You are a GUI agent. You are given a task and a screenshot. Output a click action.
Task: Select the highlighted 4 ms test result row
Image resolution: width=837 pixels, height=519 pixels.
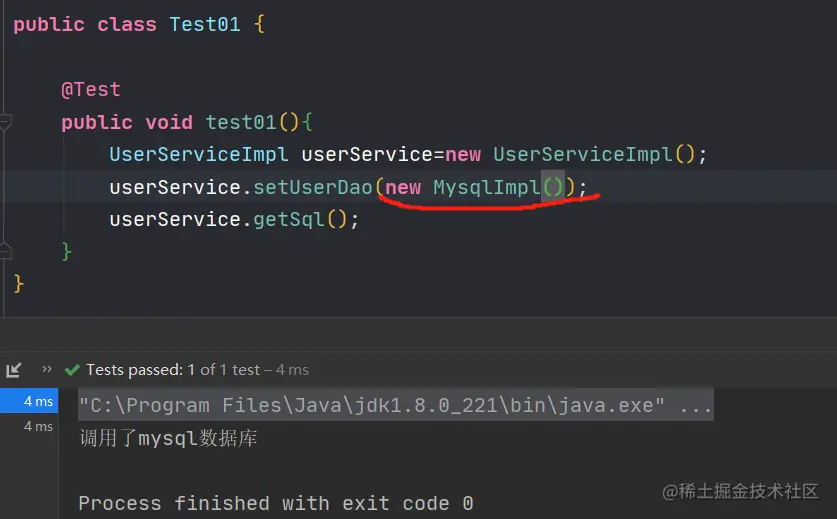click(29, 402)
